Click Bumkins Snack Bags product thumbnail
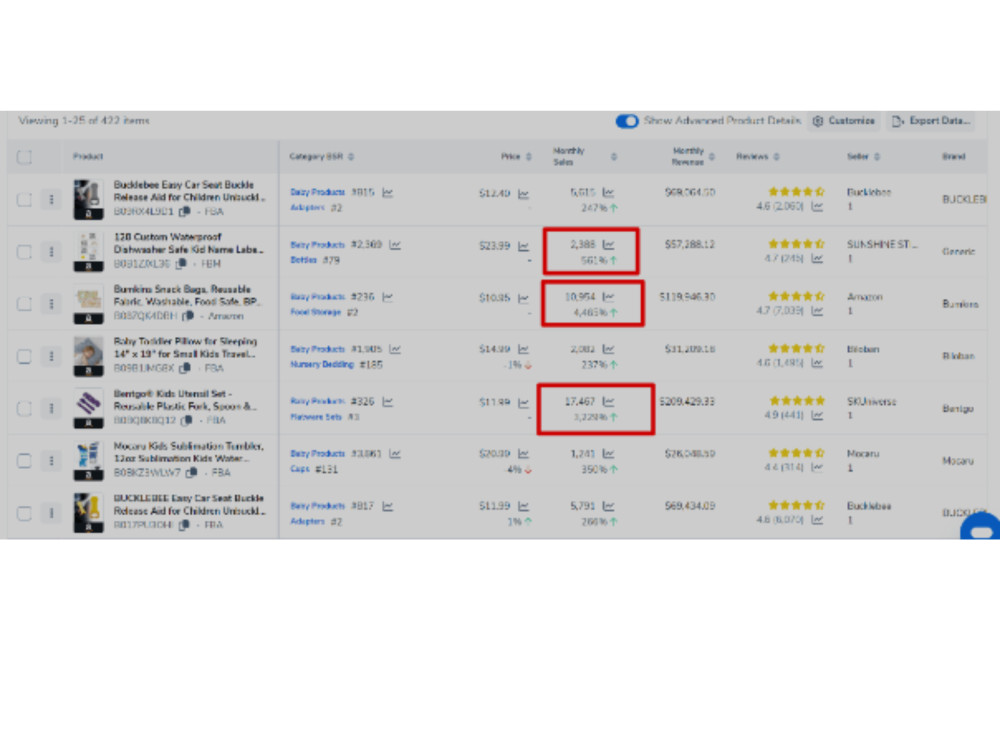 tap(88, 304)
